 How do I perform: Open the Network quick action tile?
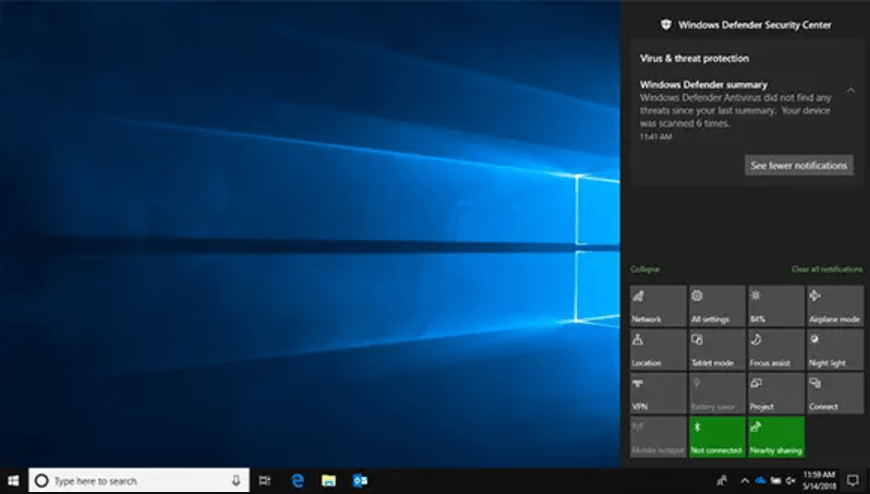tap(657, 306)
